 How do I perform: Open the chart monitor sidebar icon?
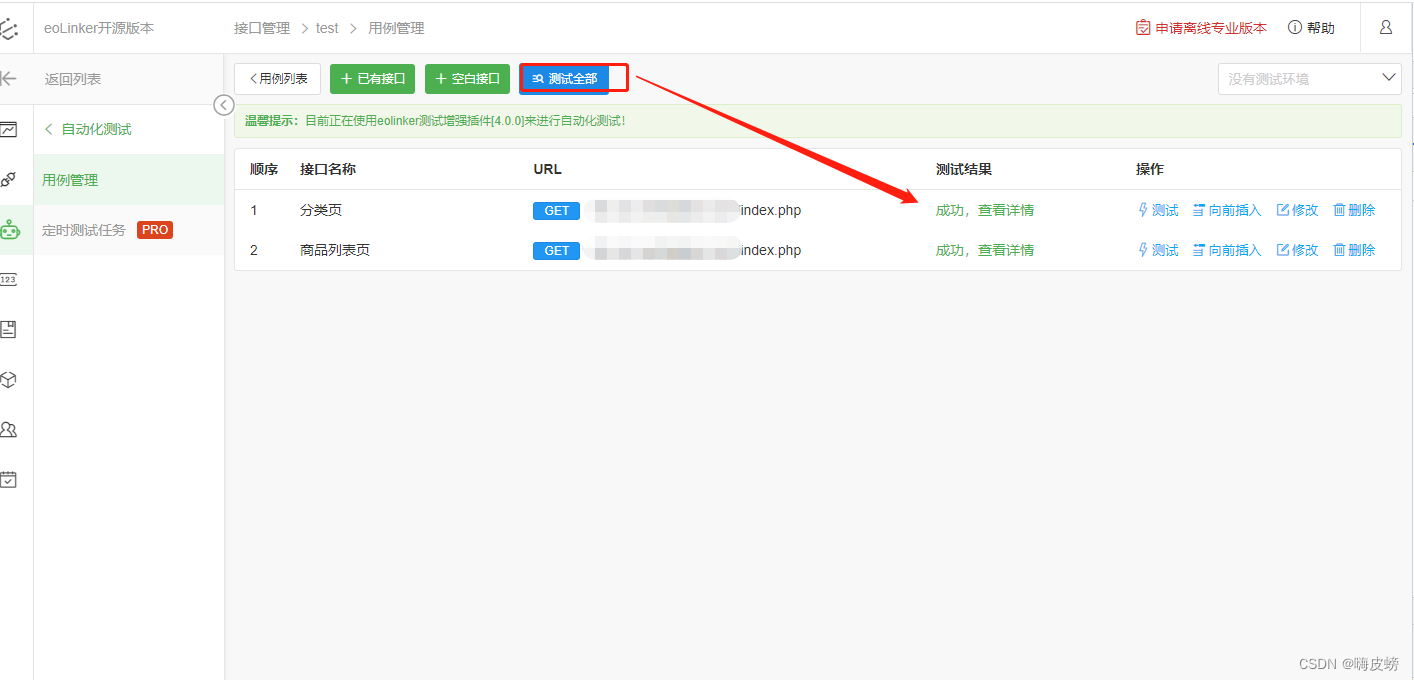(x=8, y=129)
